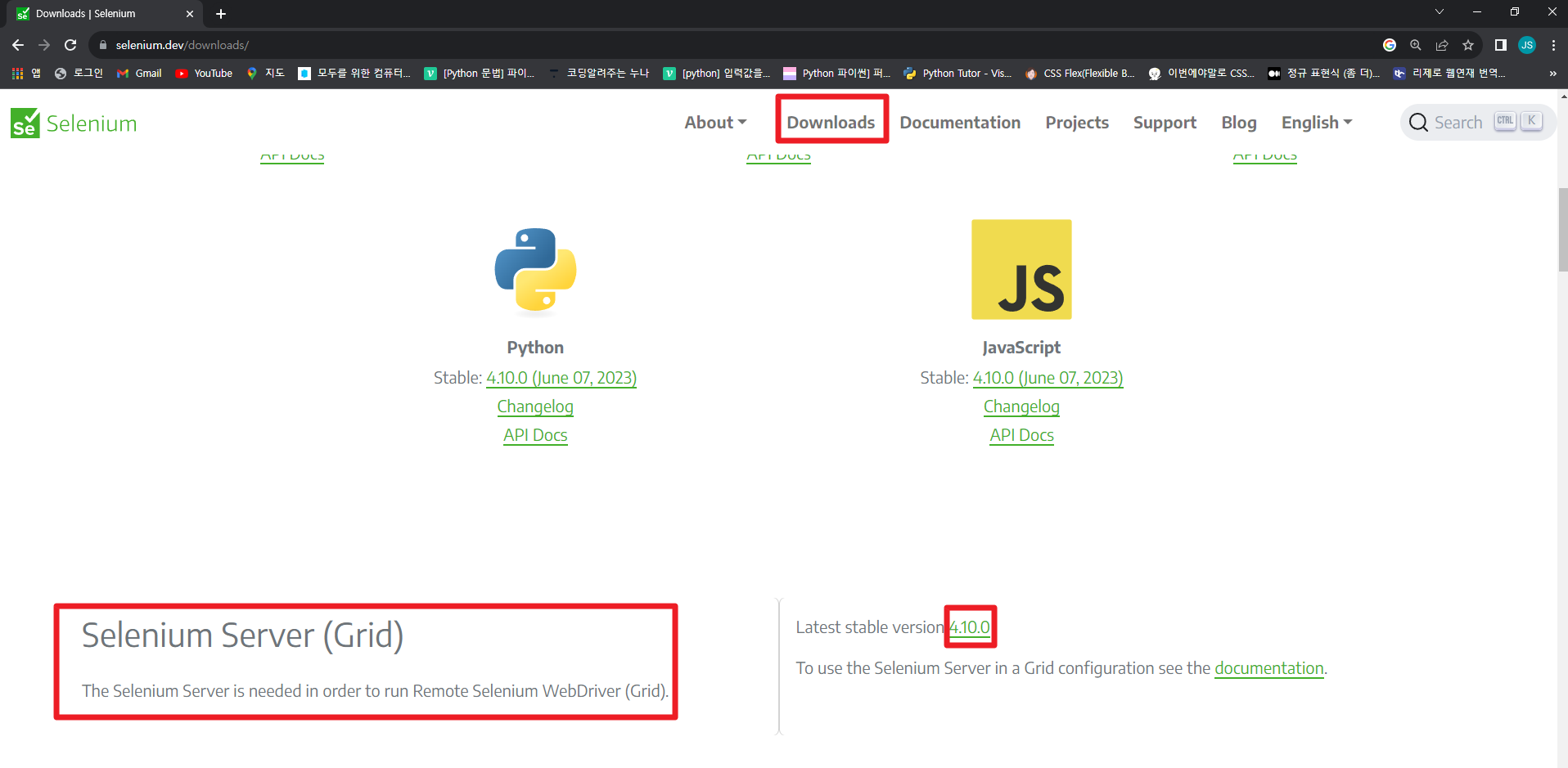This screenshot has width=1568, height=768.
Task: Select the Selenium Server (Grid) heading text
Action: point(242,636)
